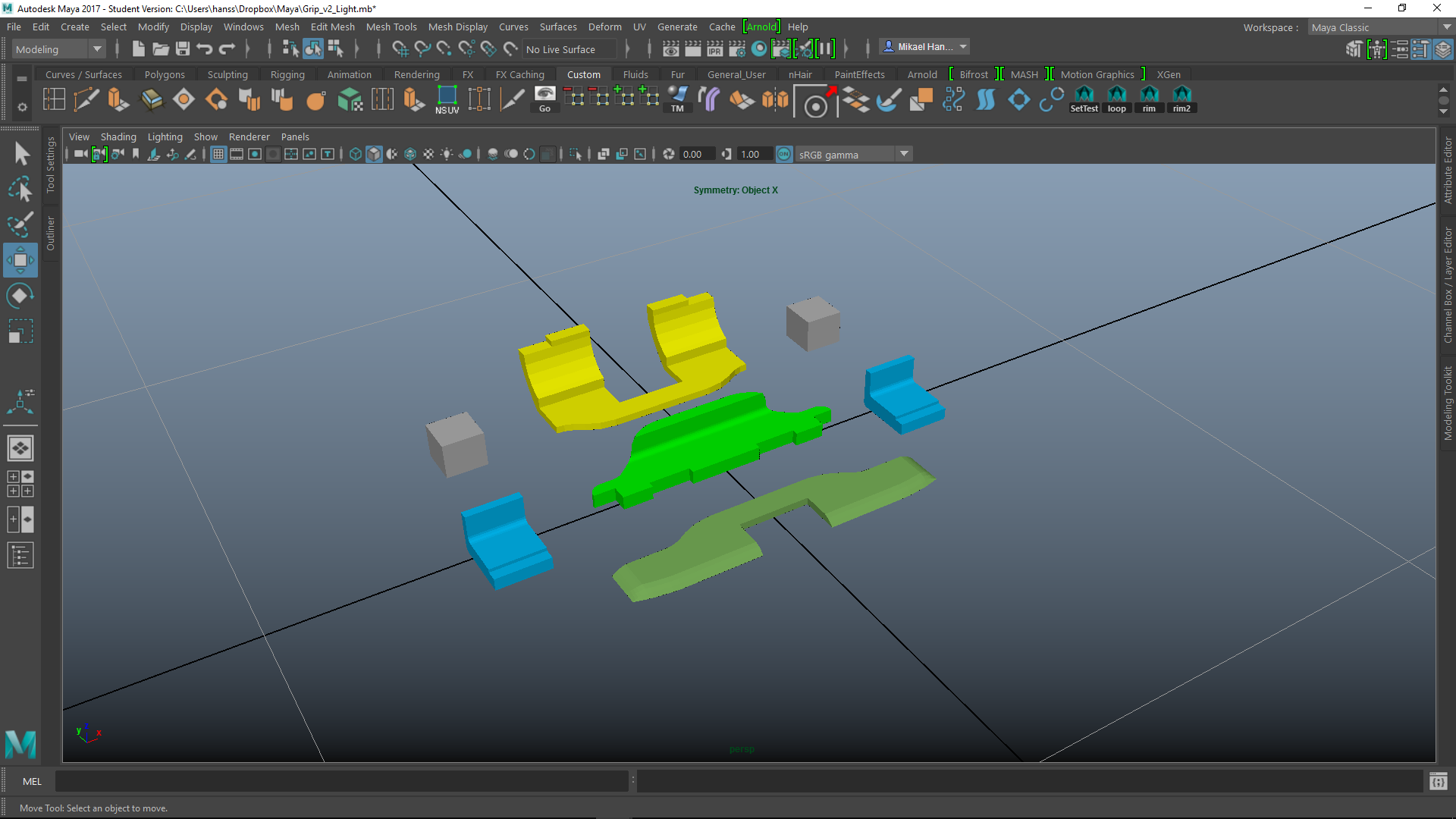
Task: Toggle smooth shade all in viewport
Action: pos(374,154)
